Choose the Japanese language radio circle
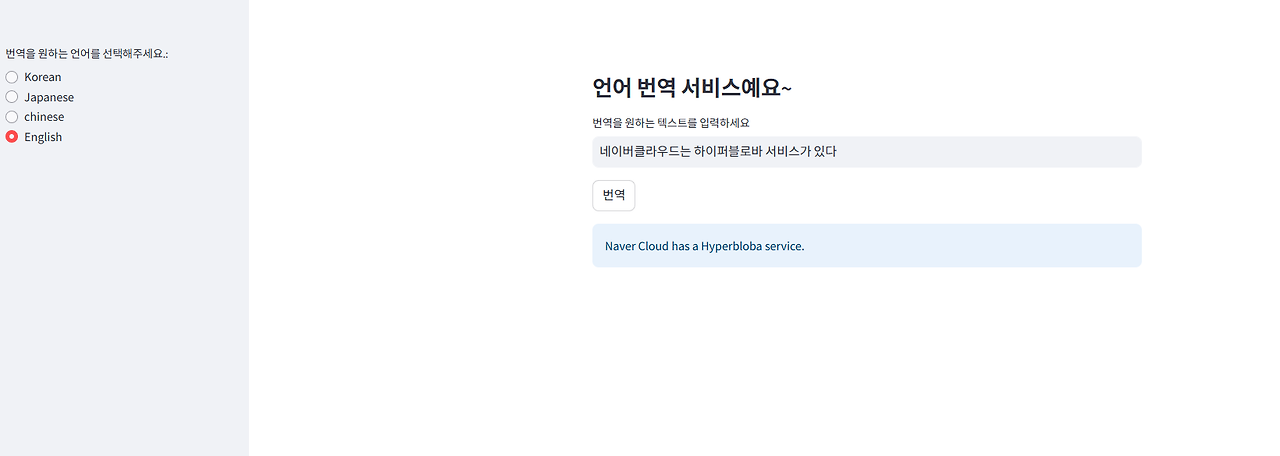1280x456 pixels. tap(12, 97)
